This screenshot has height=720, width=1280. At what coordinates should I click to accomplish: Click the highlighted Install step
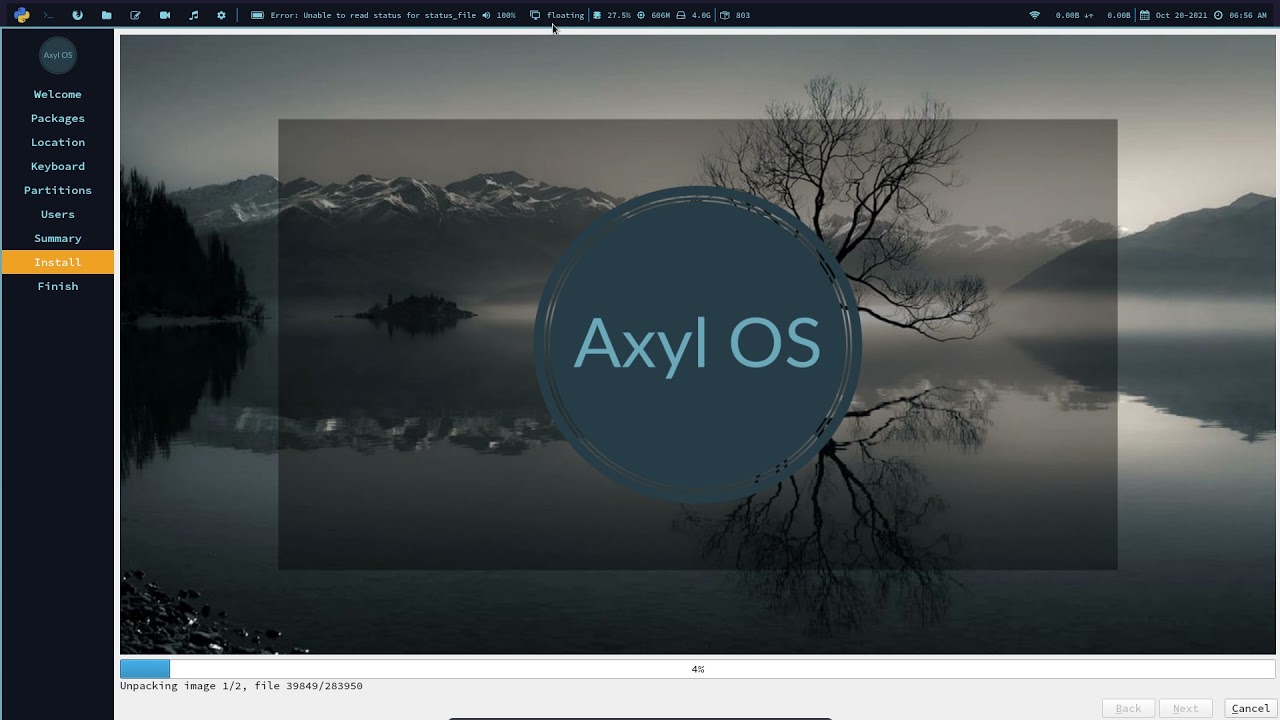pos(58,262)
